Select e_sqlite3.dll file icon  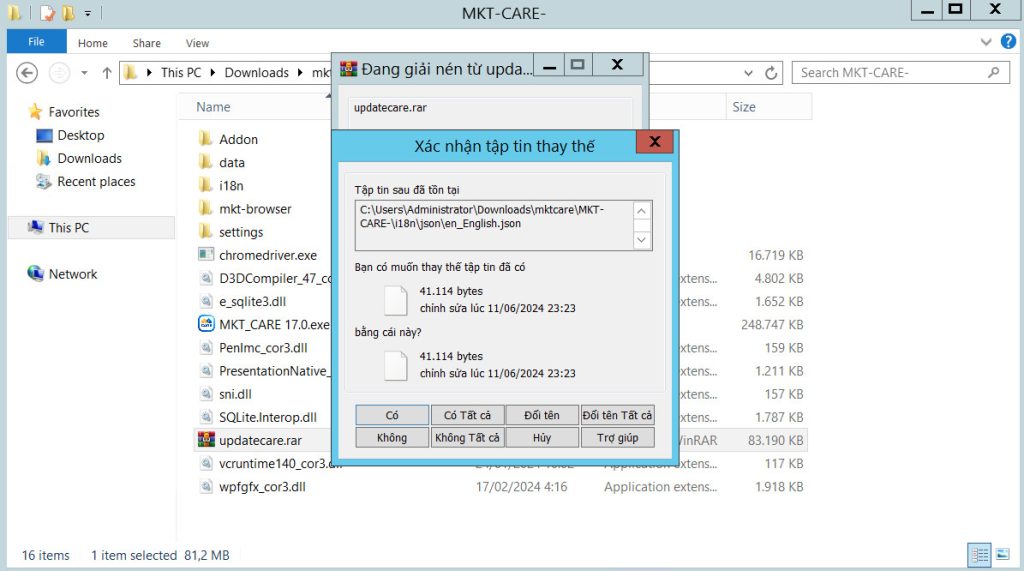click(x=206, y=301)
